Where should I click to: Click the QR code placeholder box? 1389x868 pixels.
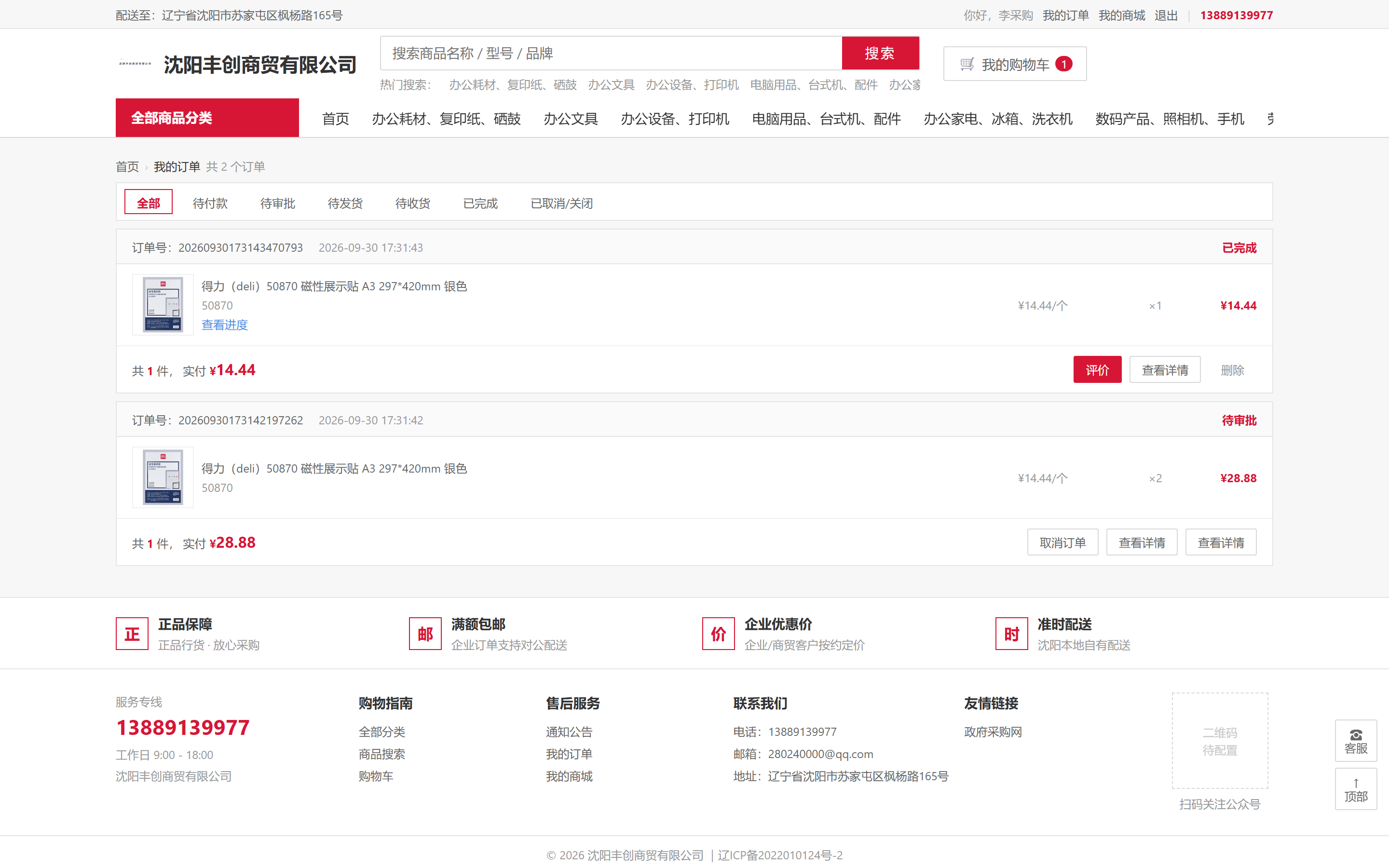point(1220,741)
